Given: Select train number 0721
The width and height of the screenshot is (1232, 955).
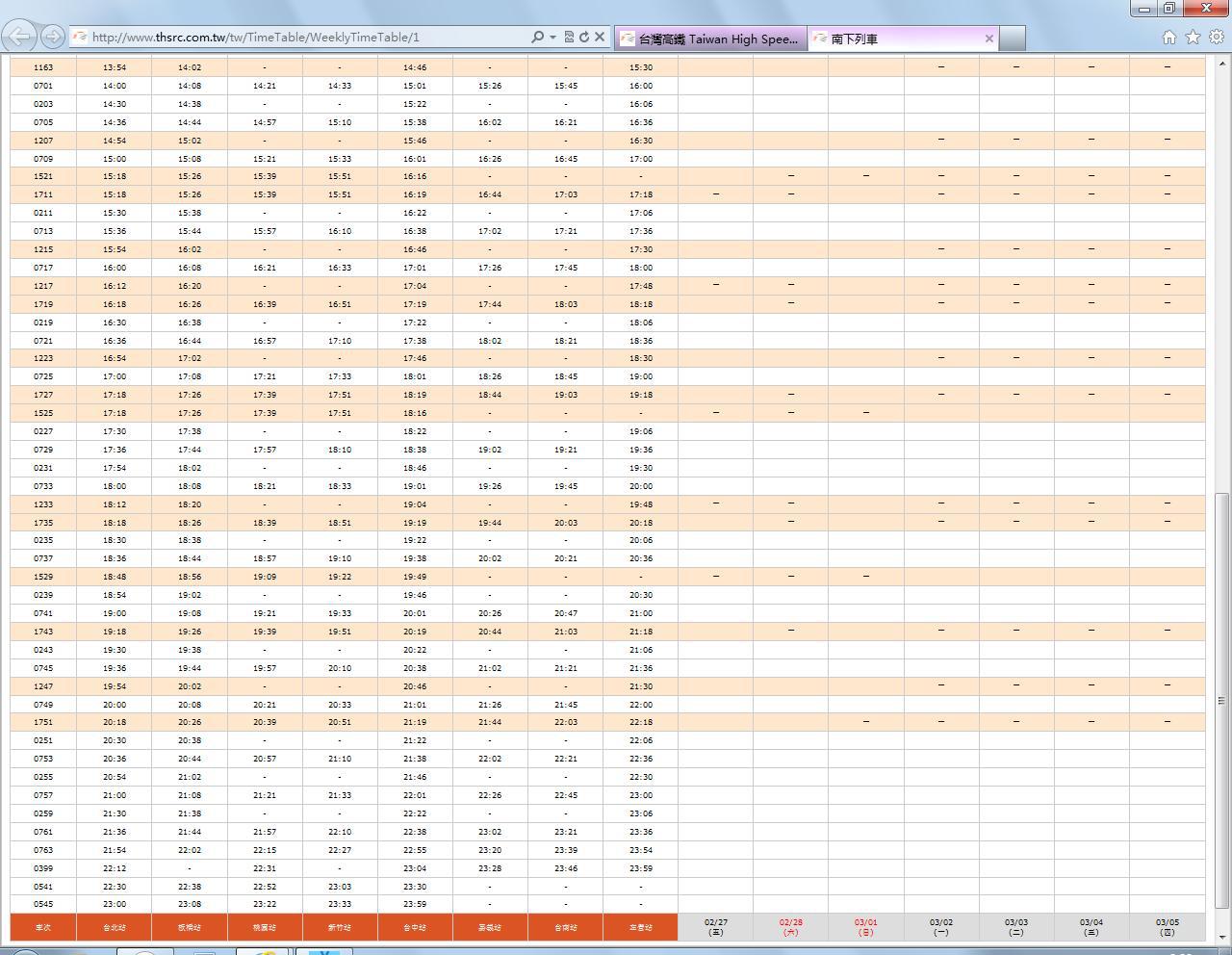Looking at the screenshot, I should pos(43,341).
